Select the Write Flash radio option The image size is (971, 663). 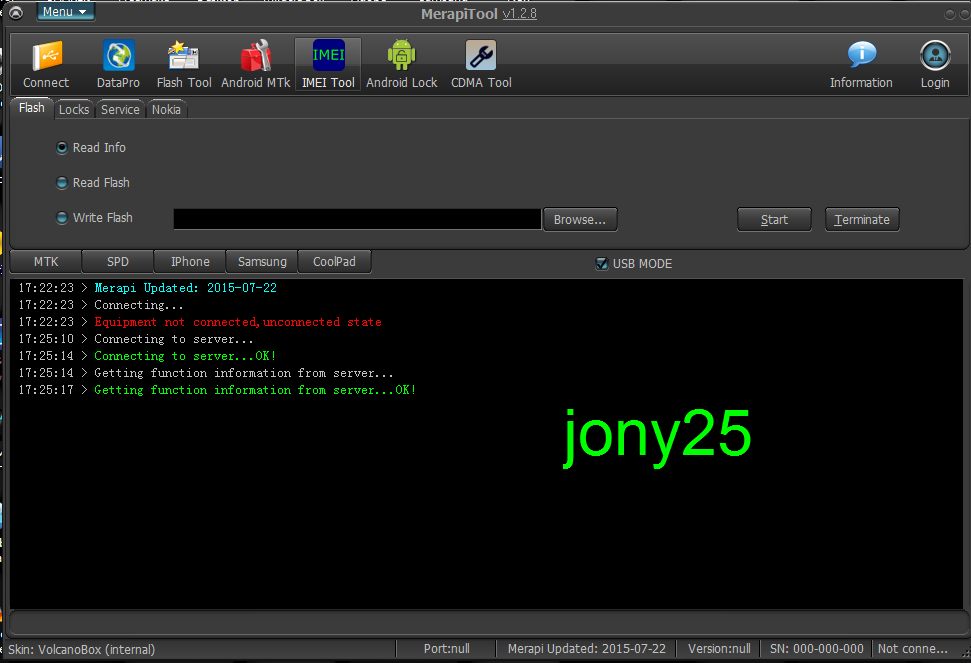click(63, 218)
